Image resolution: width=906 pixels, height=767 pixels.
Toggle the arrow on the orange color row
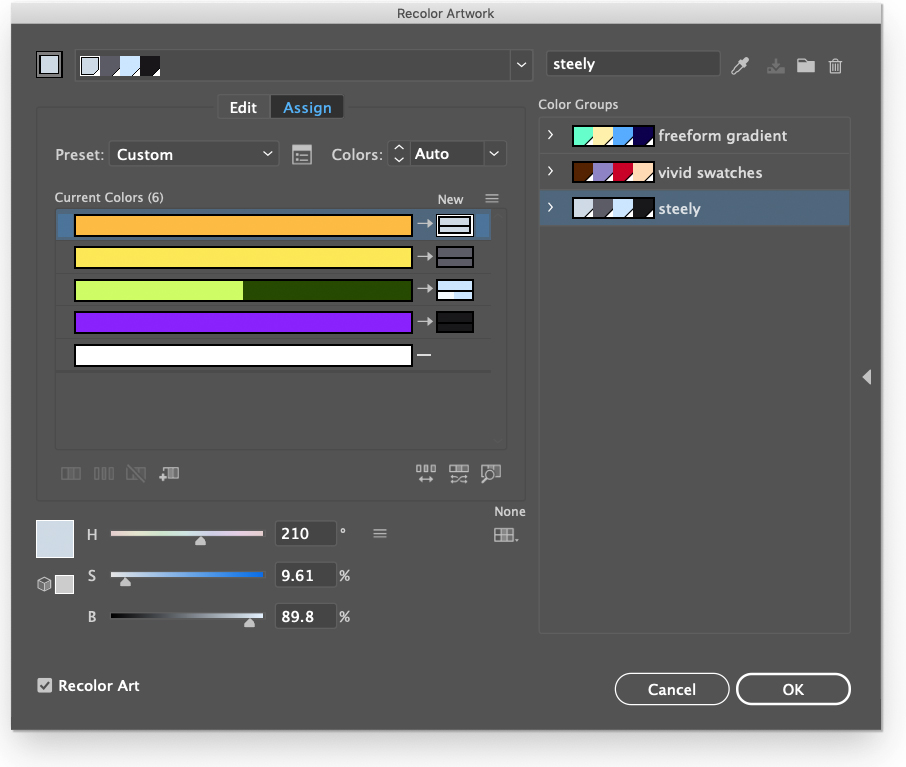pyautogui.click(x=424, y=225)
